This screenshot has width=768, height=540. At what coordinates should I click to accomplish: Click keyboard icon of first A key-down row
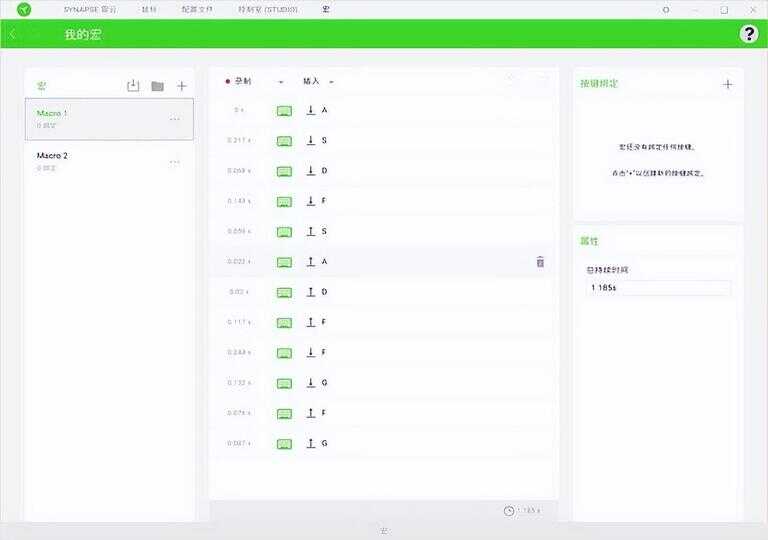pyautogui.click(x=284, y=110)
